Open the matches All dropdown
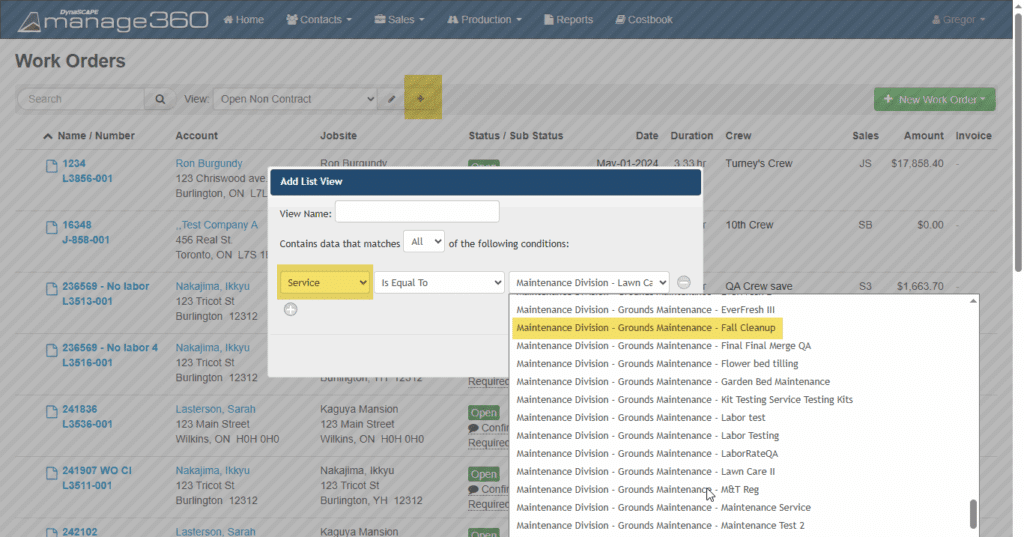The image size is (1024, 537). (x=423, y=242)
